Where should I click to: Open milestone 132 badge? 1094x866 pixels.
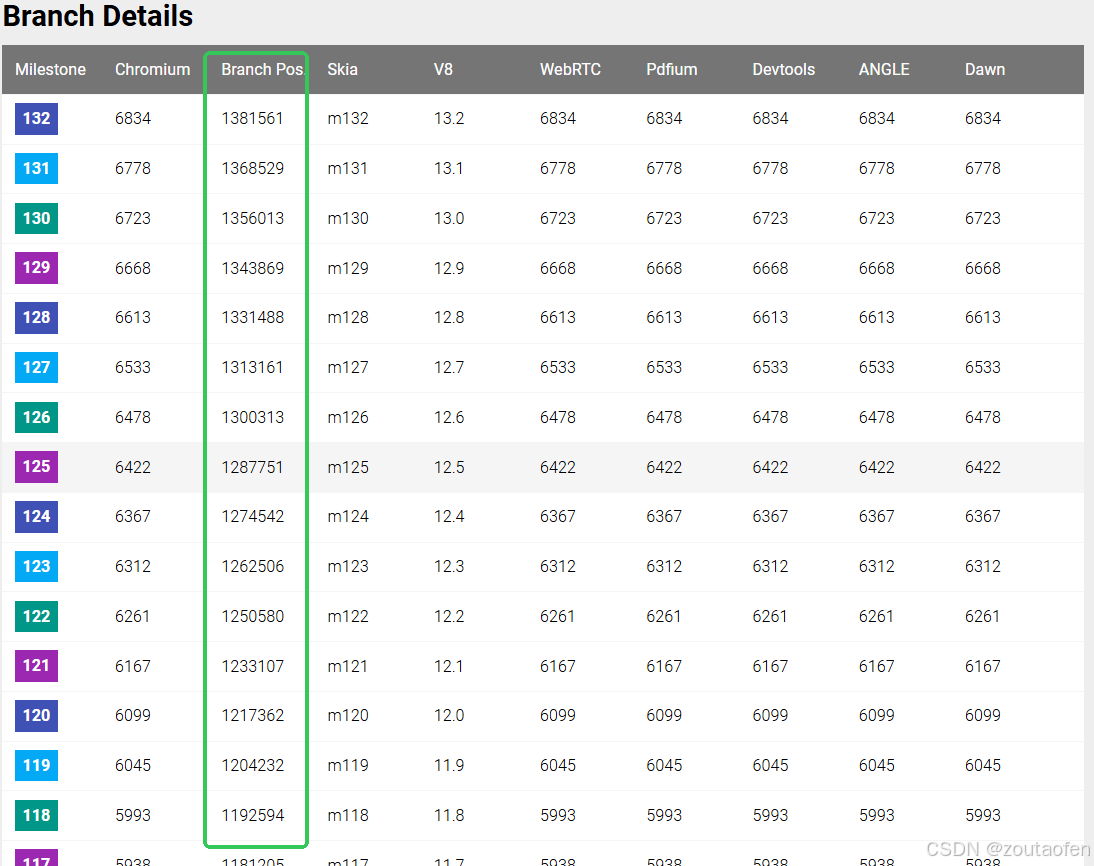pyautogui.click(x=36, y=119)
